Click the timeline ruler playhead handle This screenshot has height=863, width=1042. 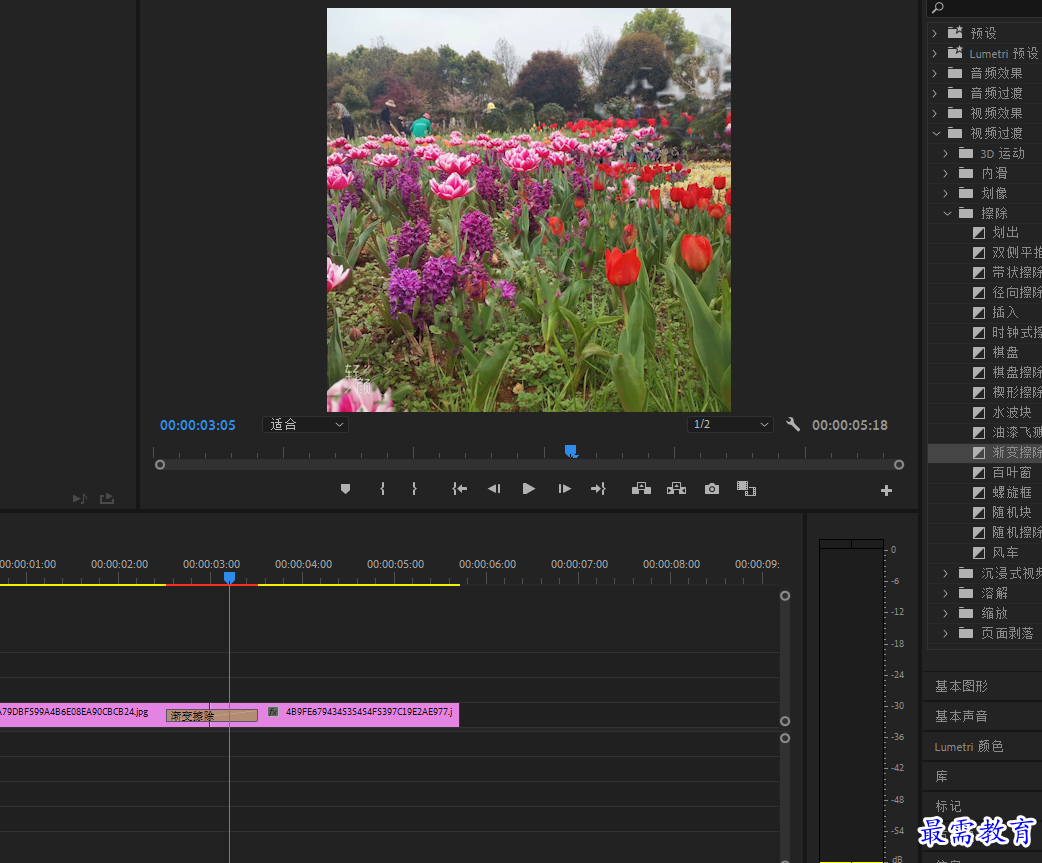click(x=229, y=578)
